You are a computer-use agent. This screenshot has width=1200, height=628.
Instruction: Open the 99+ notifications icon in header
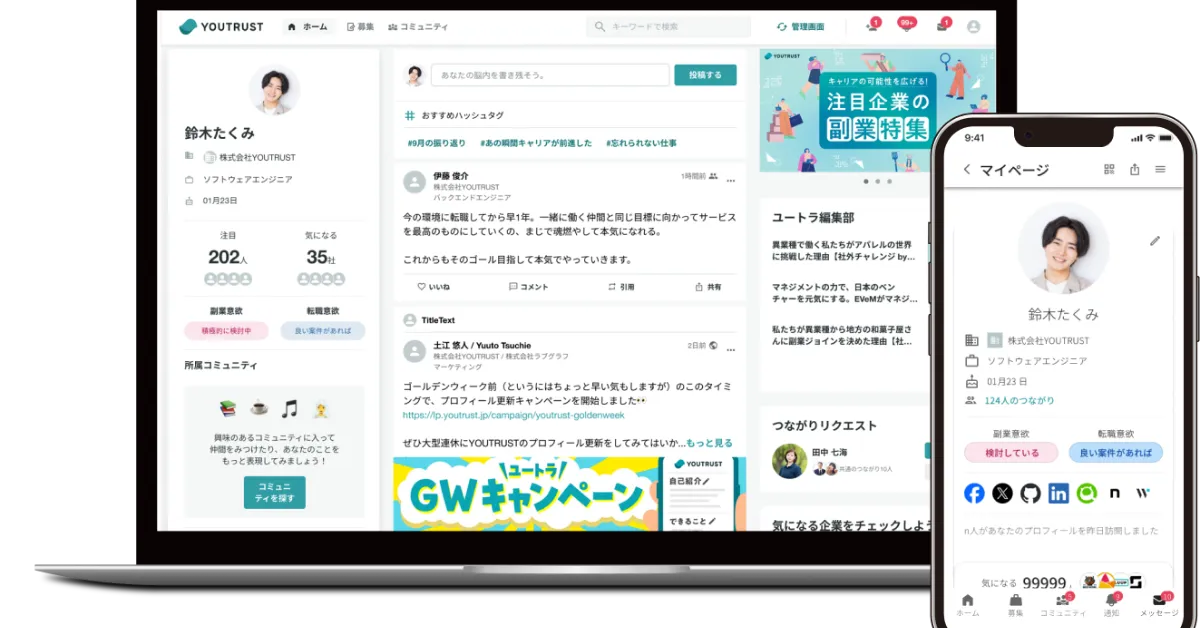[x=906, y=27]
